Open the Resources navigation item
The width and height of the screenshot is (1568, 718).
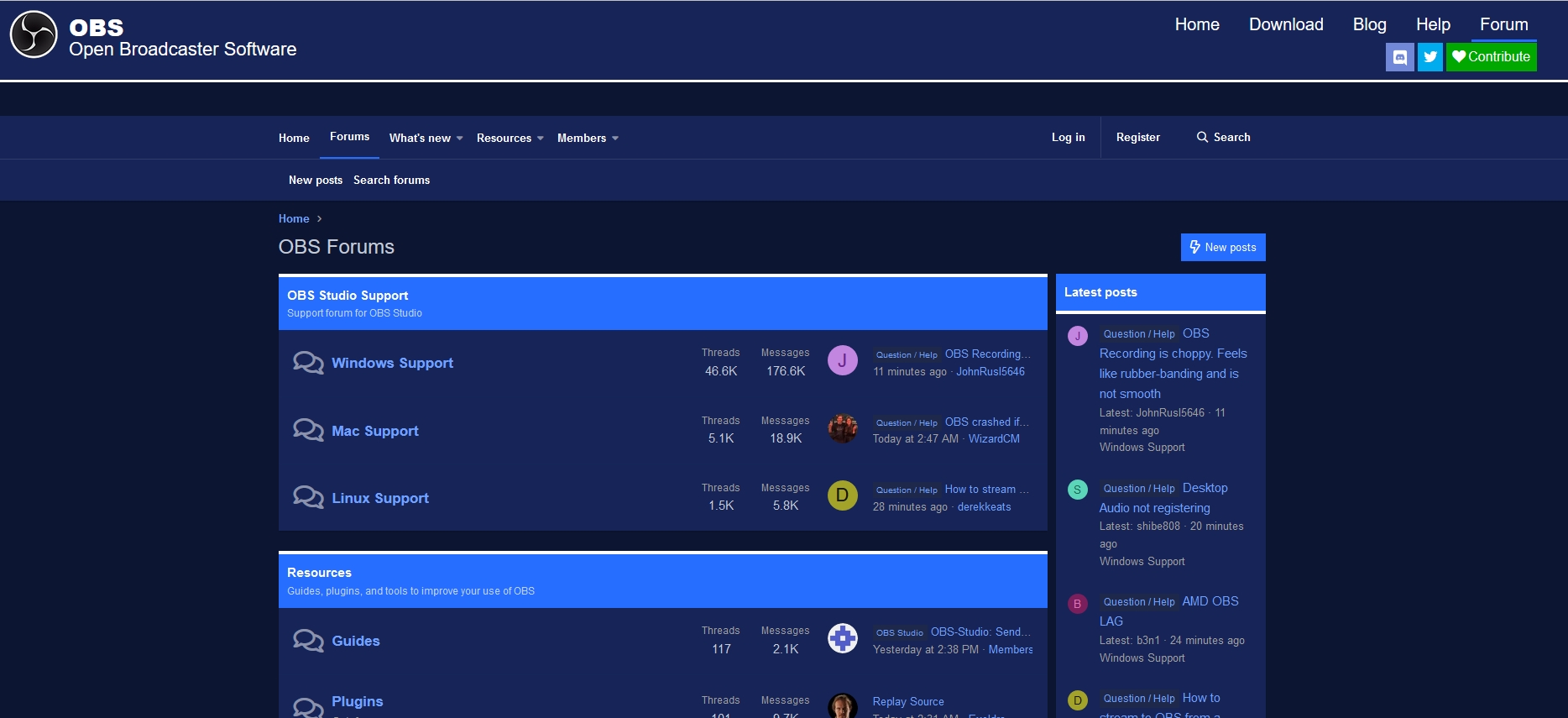tap(504, 138)
